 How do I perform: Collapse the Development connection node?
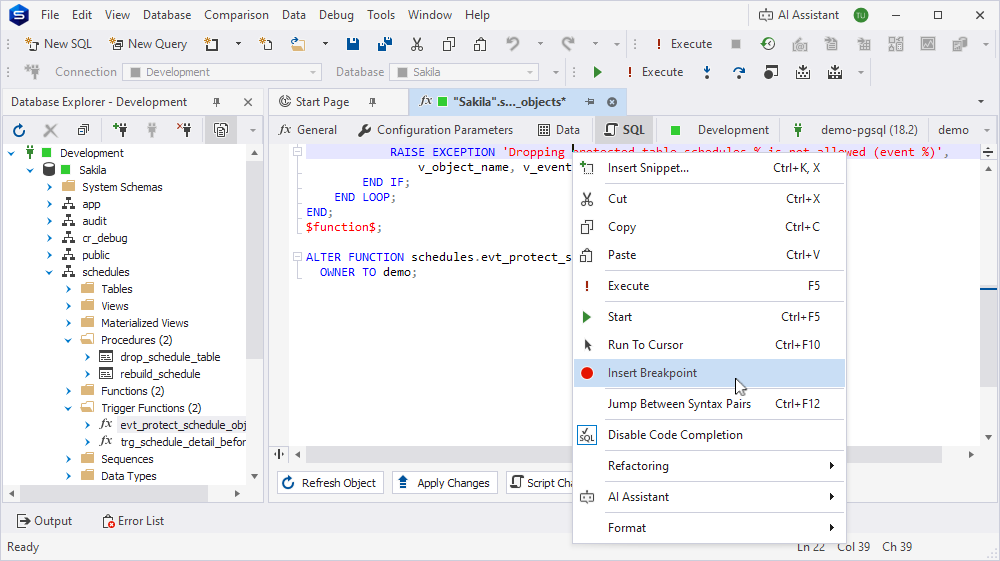pyautogui.click(x=11, y=153)
